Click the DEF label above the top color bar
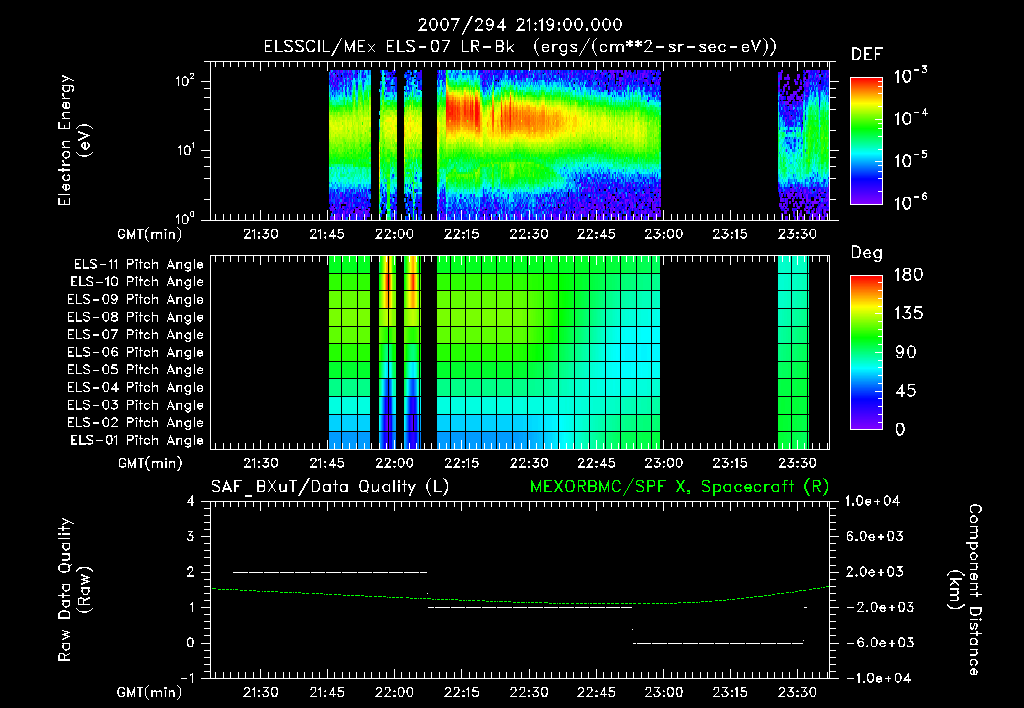The height and width of the screenshot is (708, 1024). tap(867, 54)
